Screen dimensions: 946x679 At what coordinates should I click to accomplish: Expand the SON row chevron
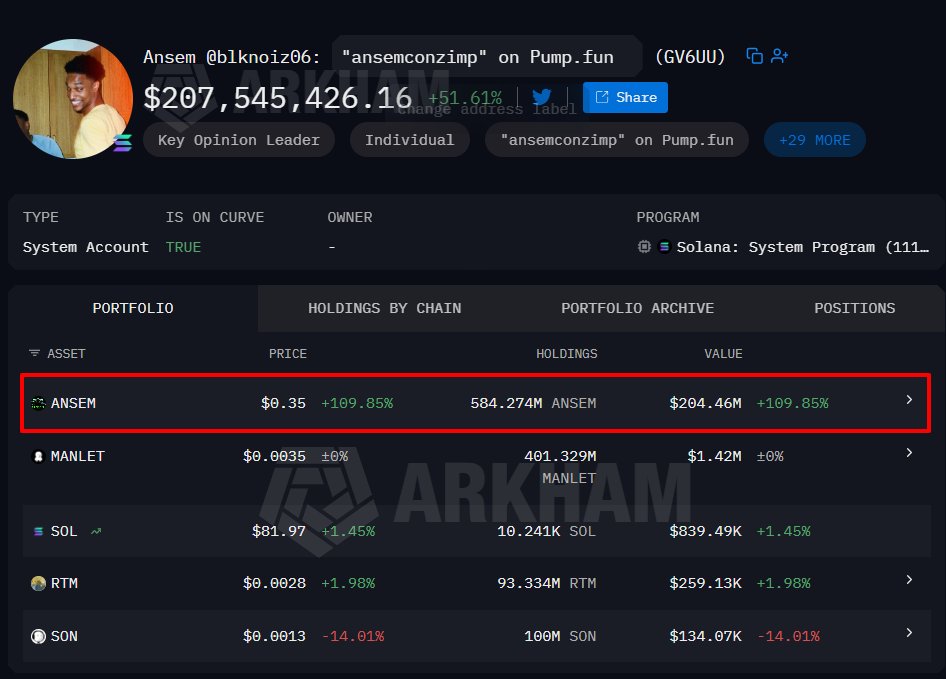[x=909, y=633]
